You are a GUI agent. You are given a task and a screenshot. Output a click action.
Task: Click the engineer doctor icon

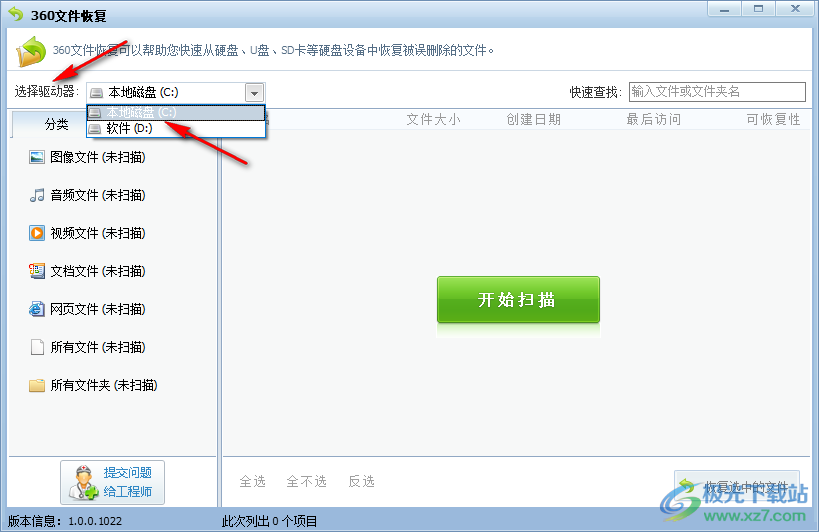tap(83, 483)
